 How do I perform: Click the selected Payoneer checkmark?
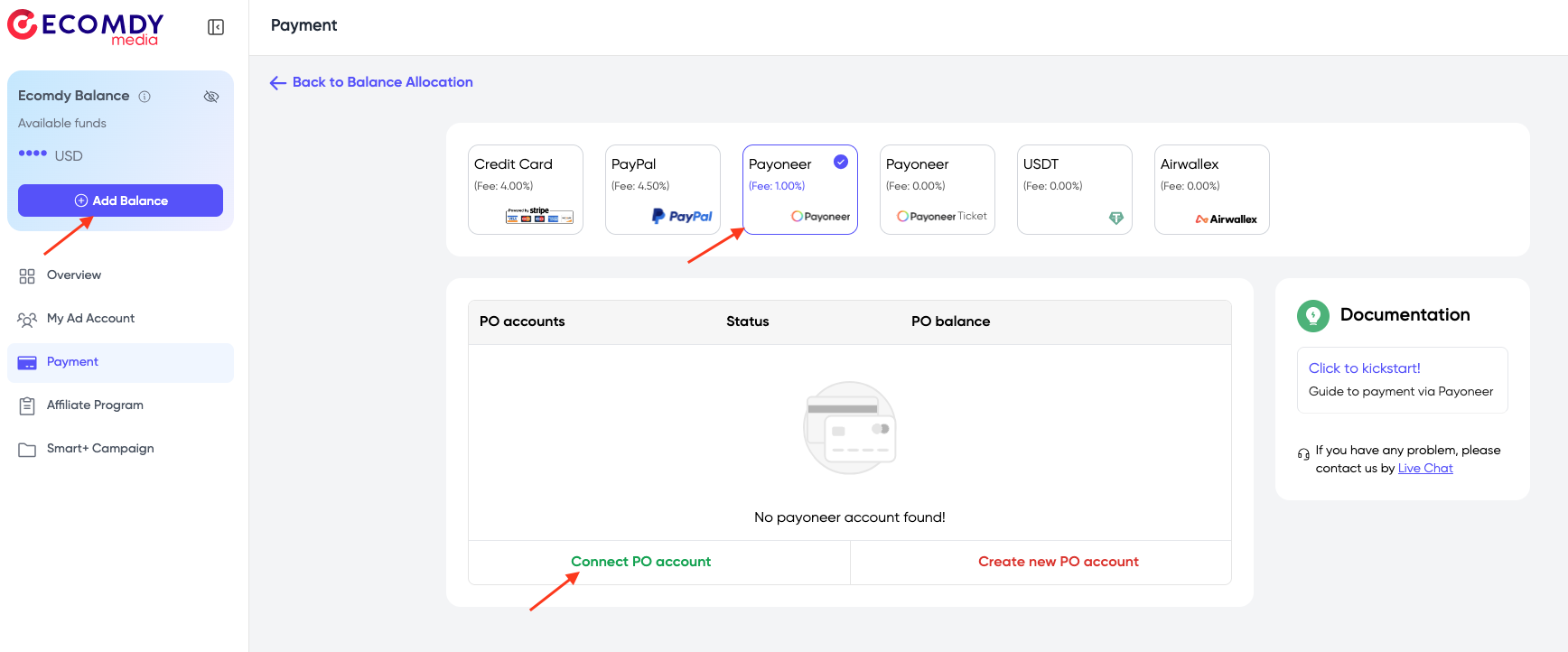pos(841,162)
